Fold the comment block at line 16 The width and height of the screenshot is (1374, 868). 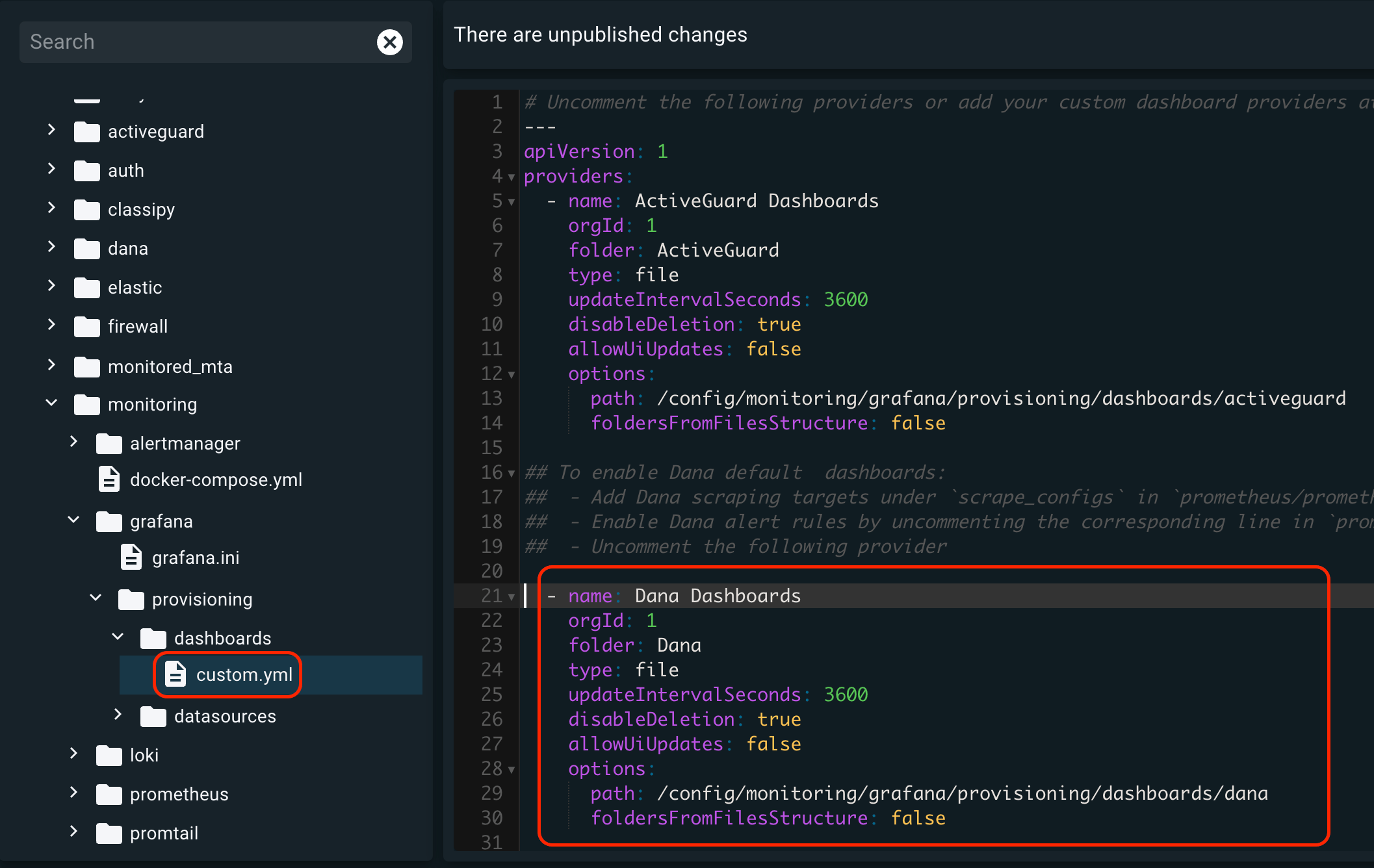pyautogui.click(x=512, y=473)
